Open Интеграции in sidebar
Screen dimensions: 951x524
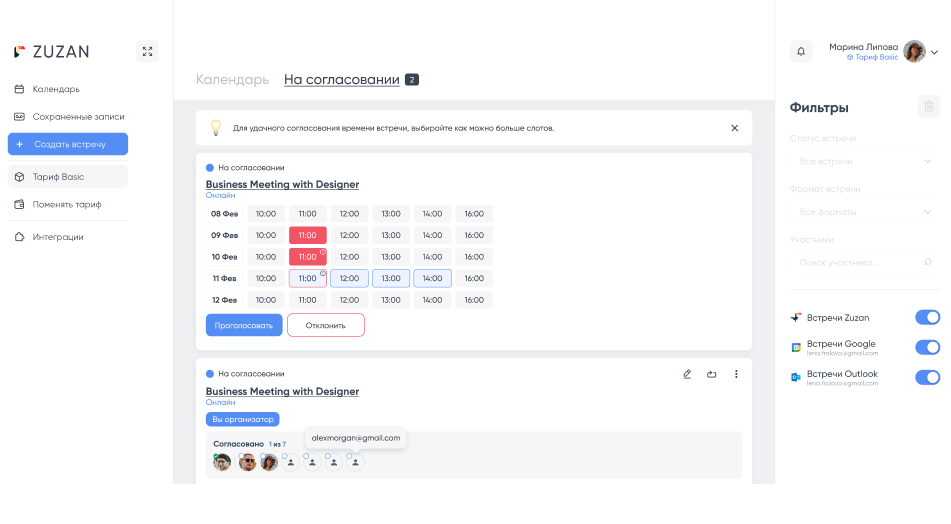pyautogui.click(x=49, y=237)
